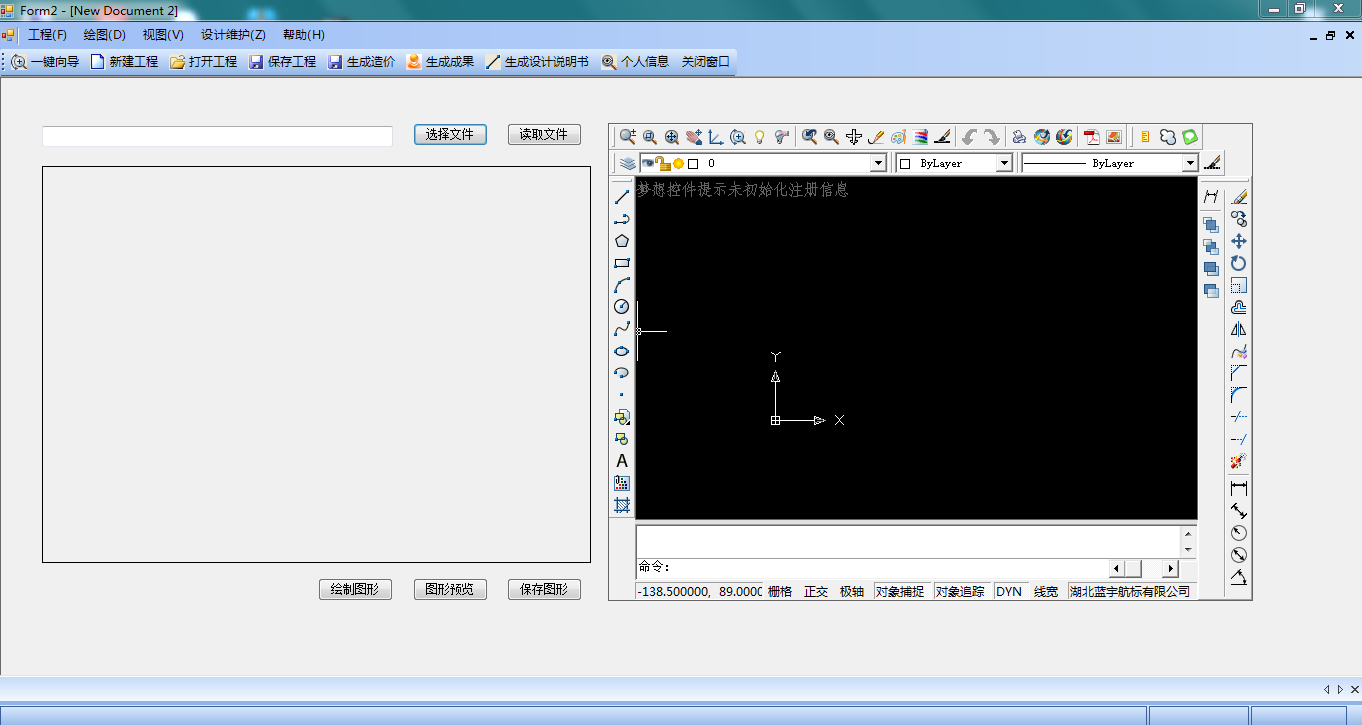Click the Erase tool icon

click(1239, 197)
